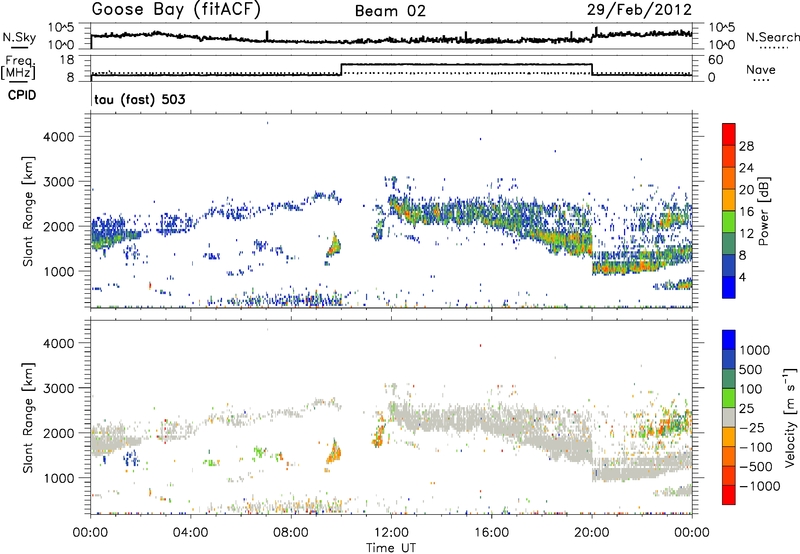Click the Velocity [m s-1] colorbar title

pyautogui.click(x=790, y=417)
